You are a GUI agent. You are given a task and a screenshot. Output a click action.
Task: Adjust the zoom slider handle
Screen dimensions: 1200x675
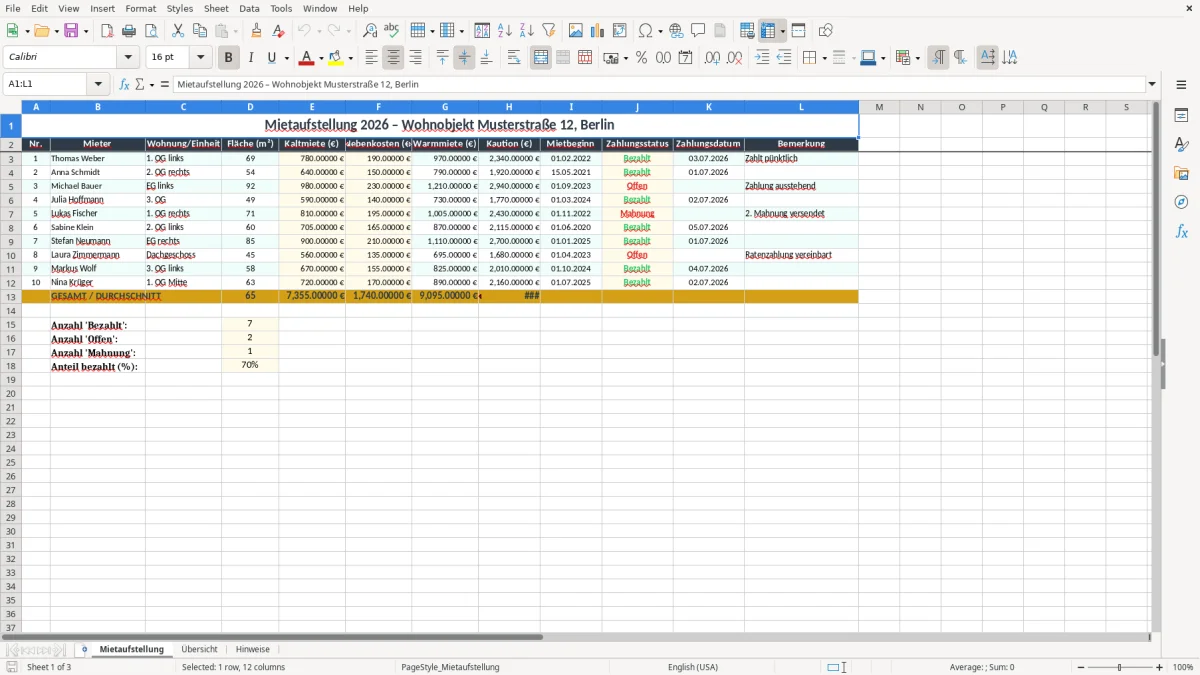point(1119,667)
